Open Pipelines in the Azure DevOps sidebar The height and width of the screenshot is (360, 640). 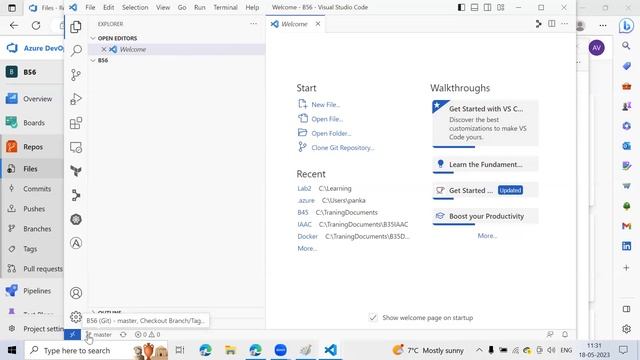(33, 291)
